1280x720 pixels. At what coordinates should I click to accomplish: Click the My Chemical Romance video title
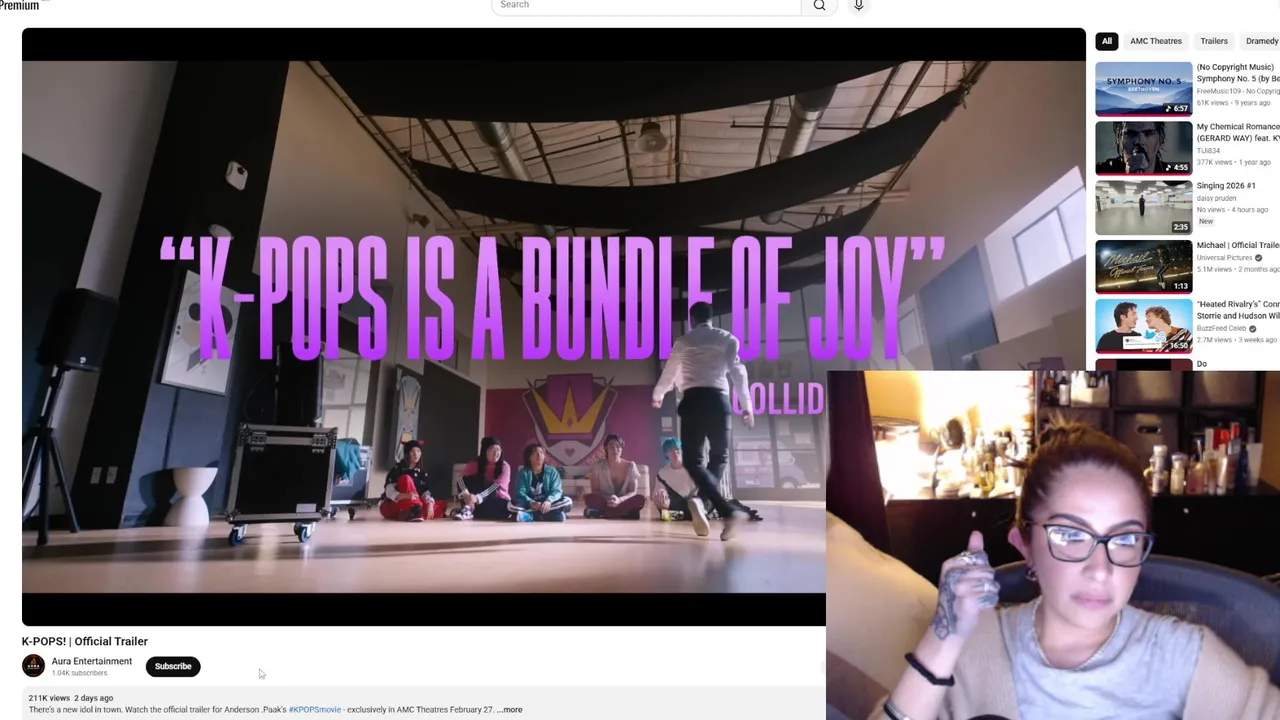tap(1238, 132)
